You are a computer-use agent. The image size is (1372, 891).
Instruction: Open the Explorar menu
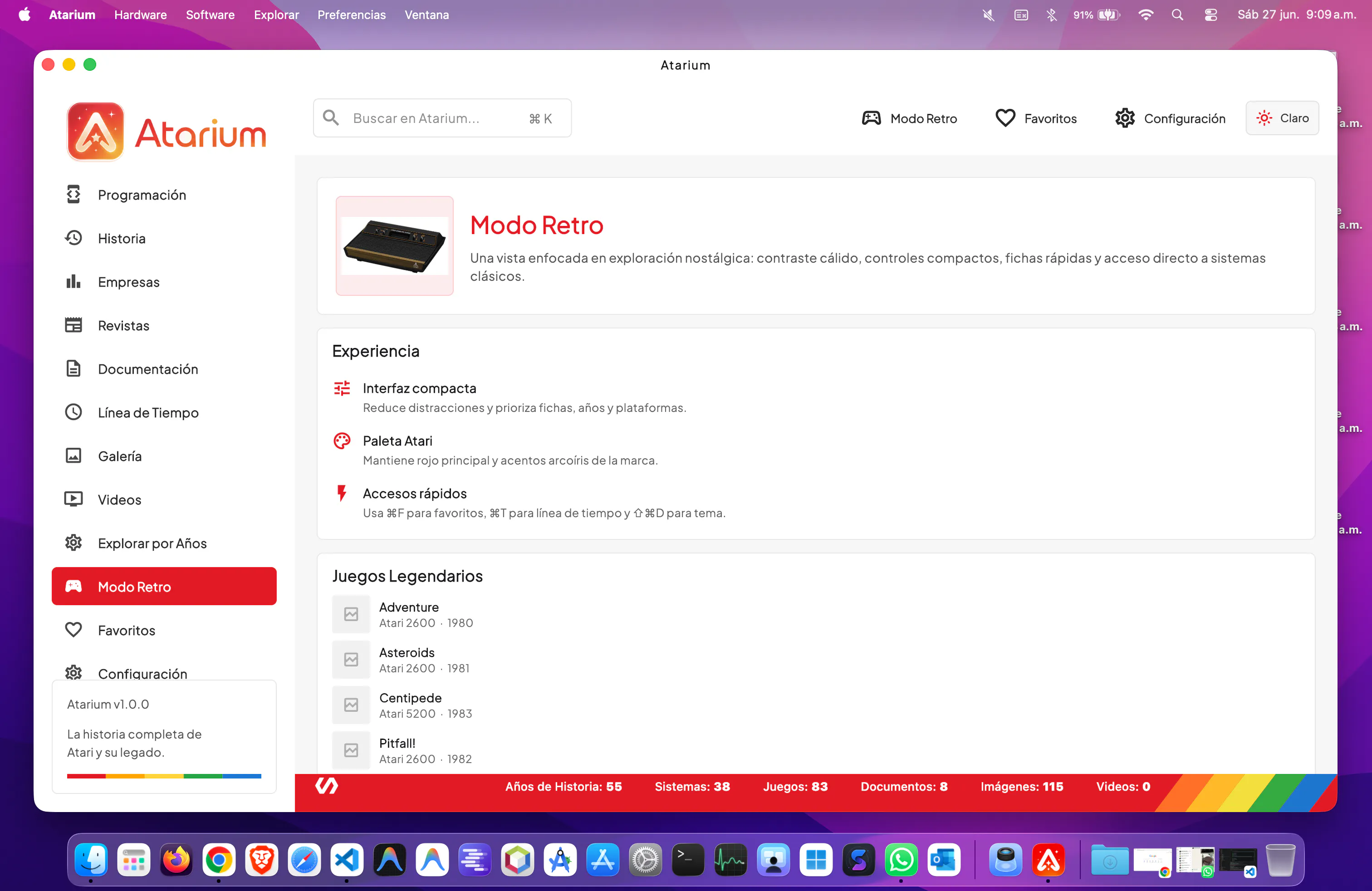pos(276,15)
